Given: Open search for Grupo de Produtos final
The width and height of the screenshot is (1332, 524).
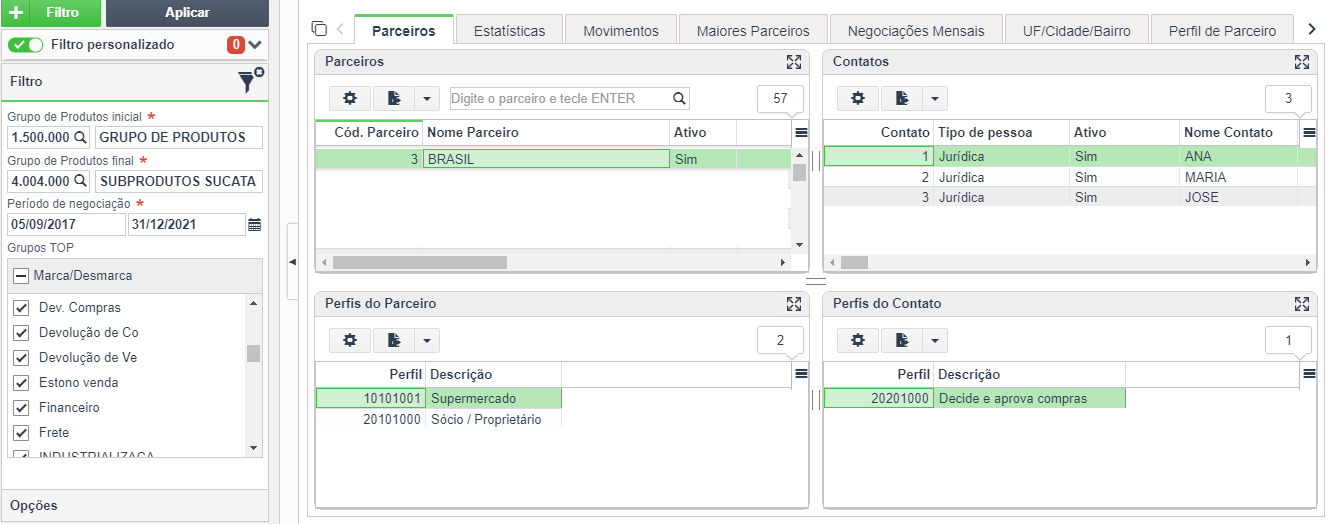Looking at the screenshot, I should tap(80, 181).
